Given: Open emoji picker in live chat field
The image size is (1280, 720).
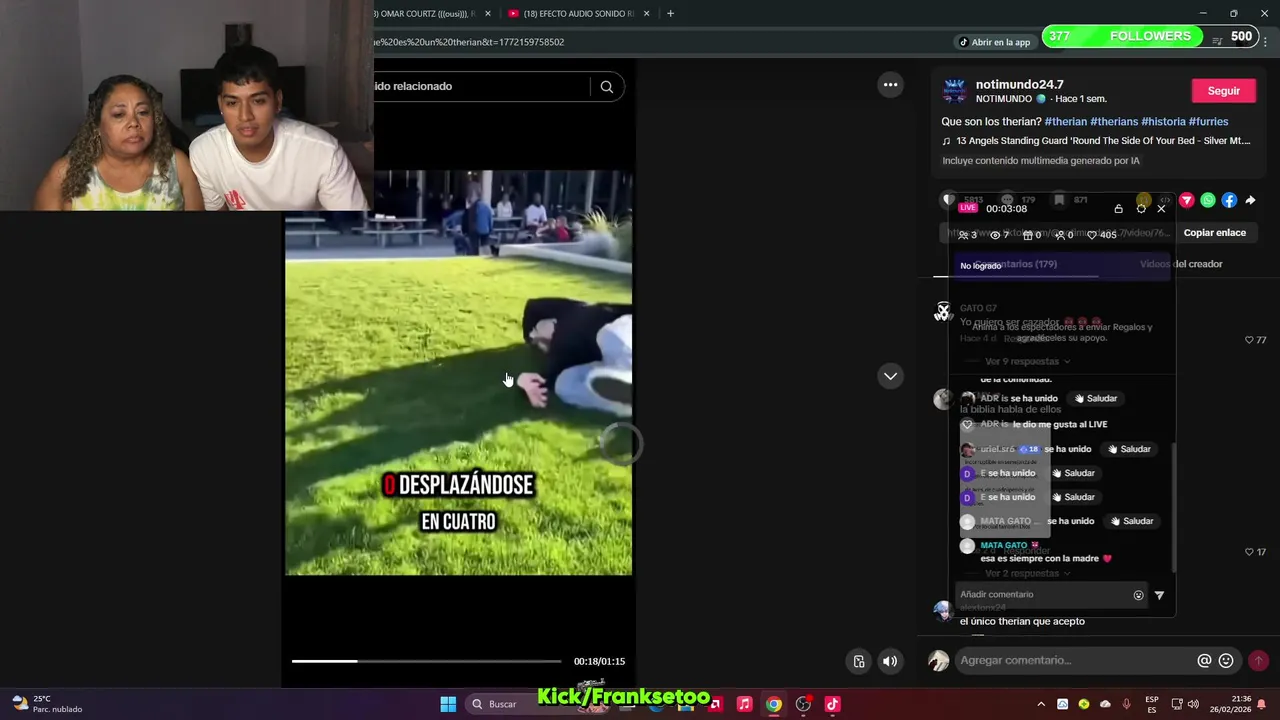Looking at the screenshot, I should [1138, 595].
